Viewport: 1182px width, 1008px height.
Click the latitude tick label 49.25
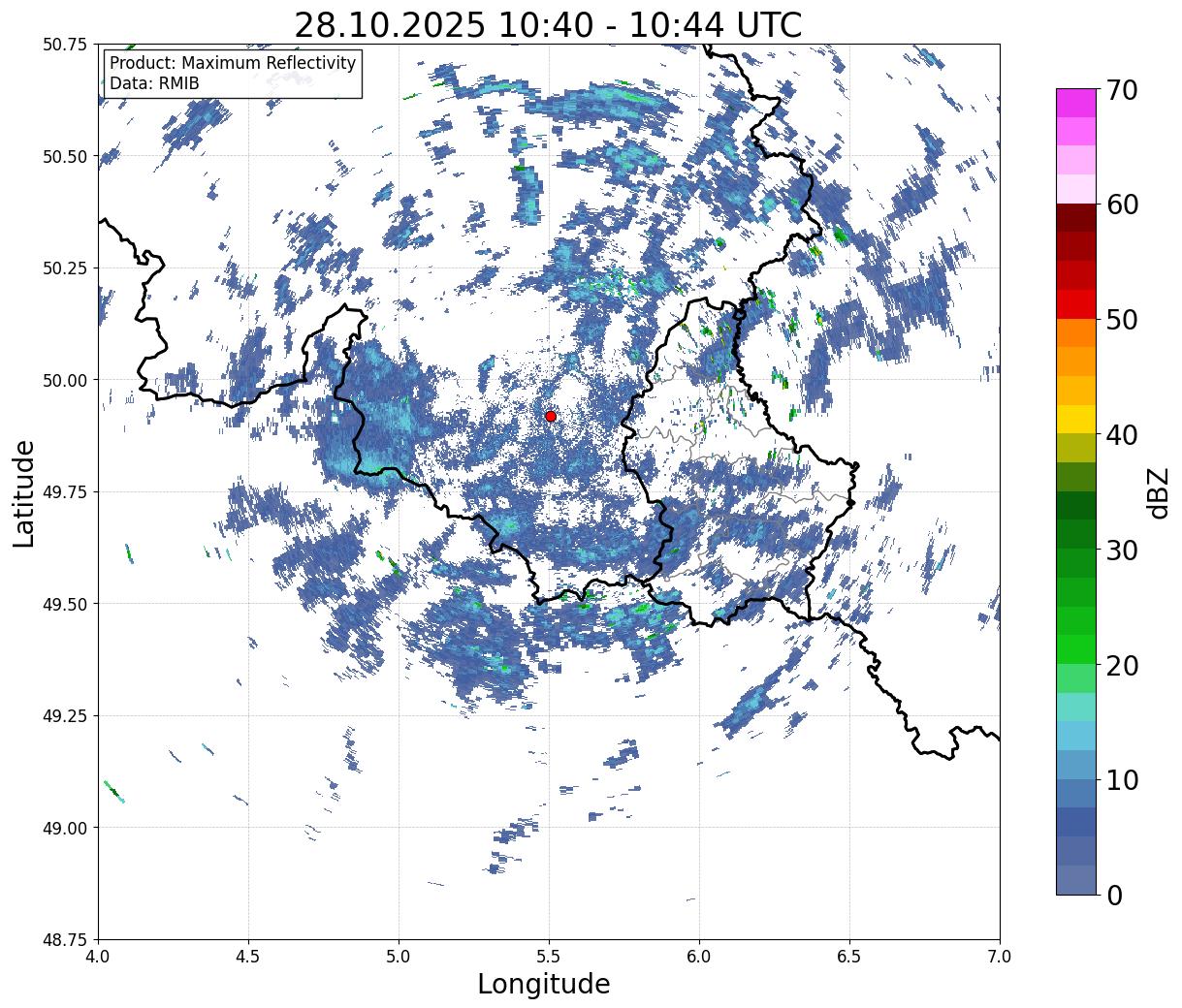tap(65, 716)
